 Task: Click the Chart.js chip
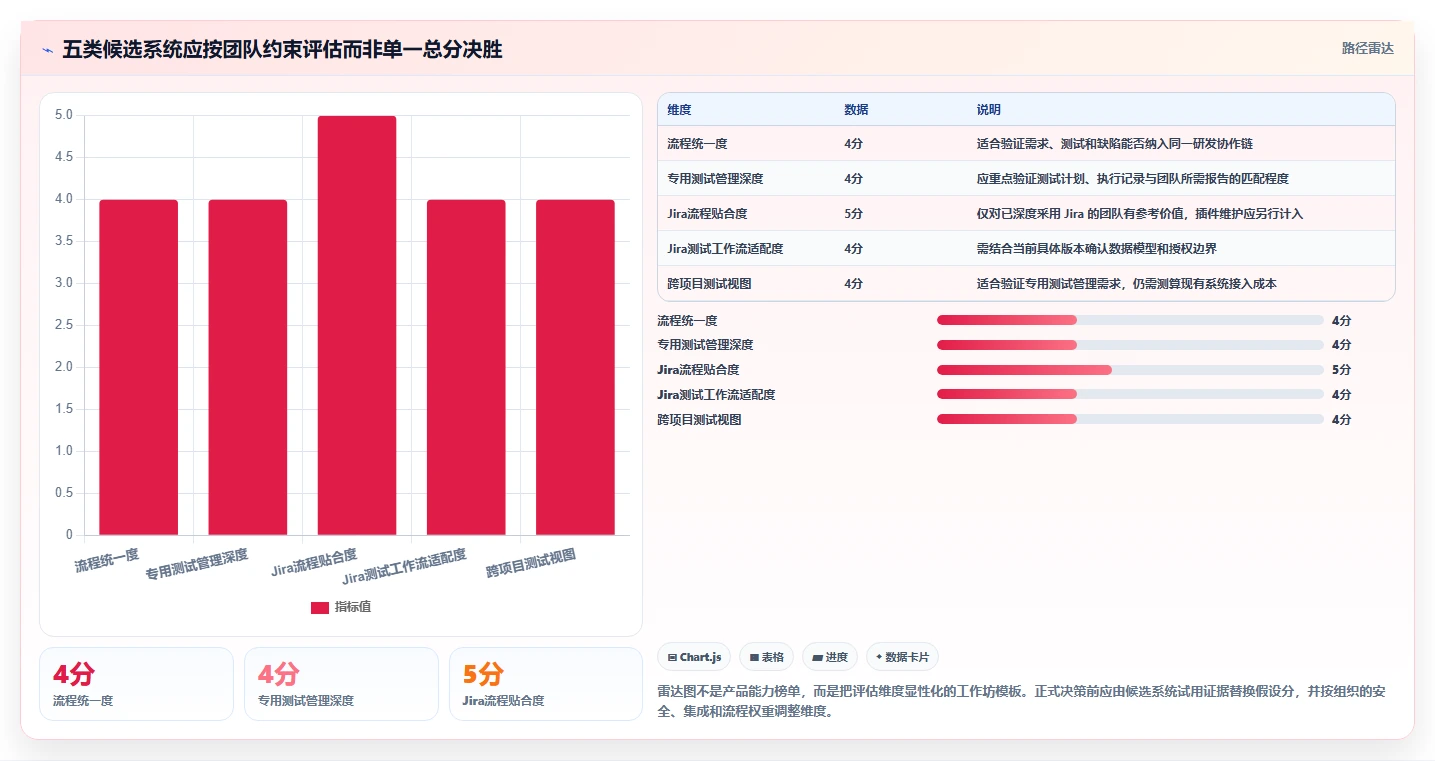click(694, 657)
